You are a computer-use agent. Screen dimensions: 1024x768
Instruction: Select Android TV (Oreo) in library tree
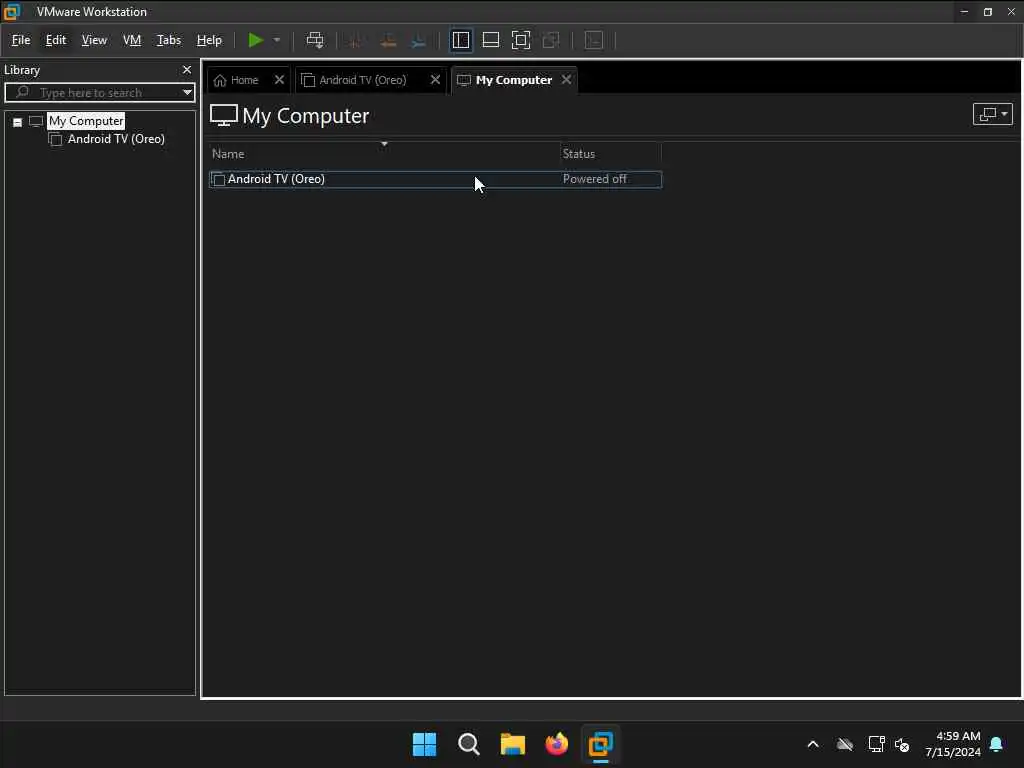116,139
